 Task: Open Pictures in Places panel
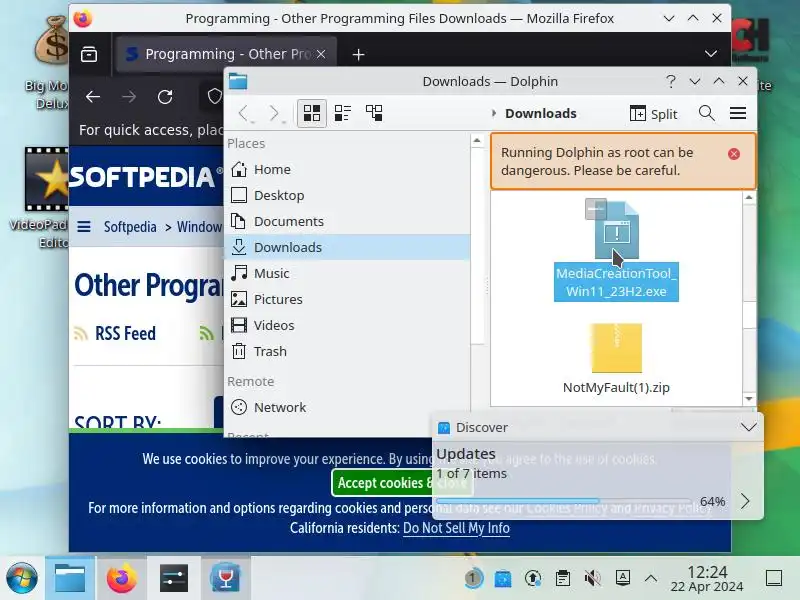[x=347, y=299]
